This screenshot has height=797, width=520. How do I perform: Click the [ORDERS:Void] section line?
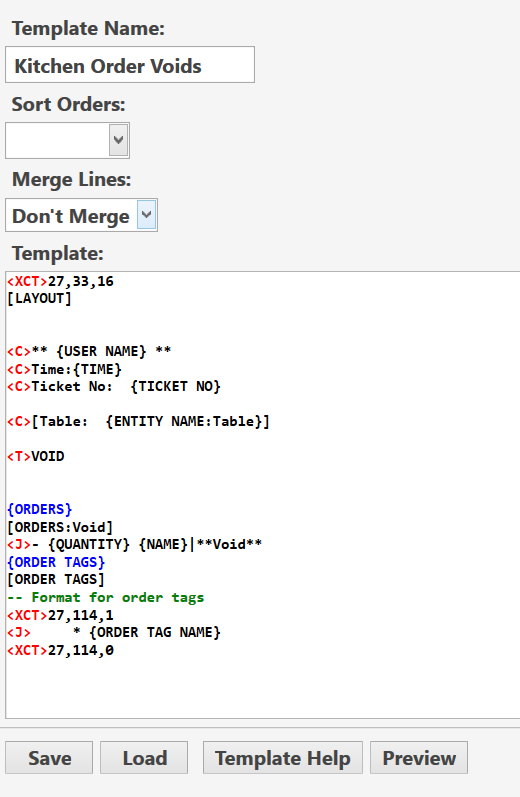(x=60, y=527)
